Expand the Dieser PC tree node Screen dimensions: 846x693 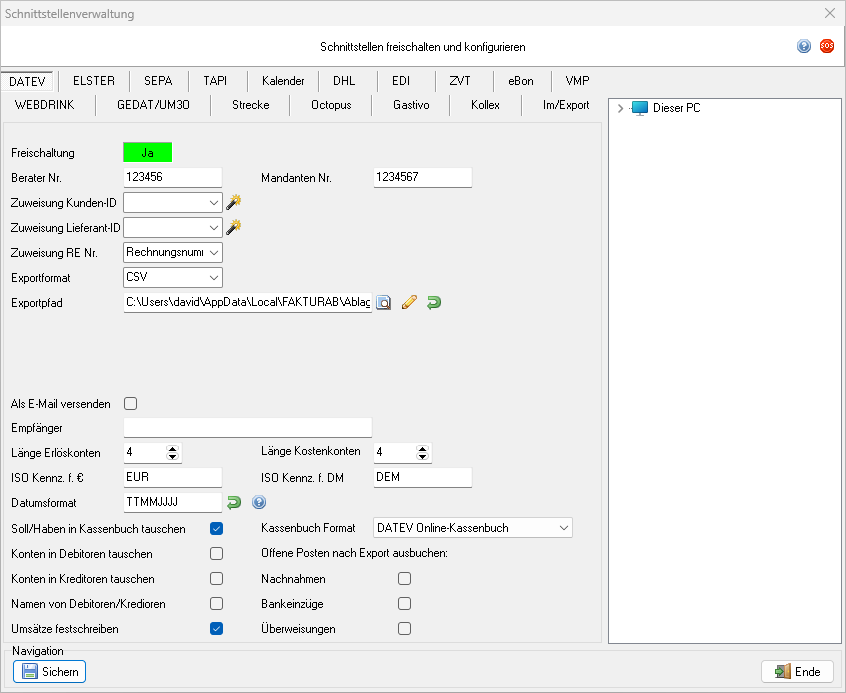click(620, 108)
